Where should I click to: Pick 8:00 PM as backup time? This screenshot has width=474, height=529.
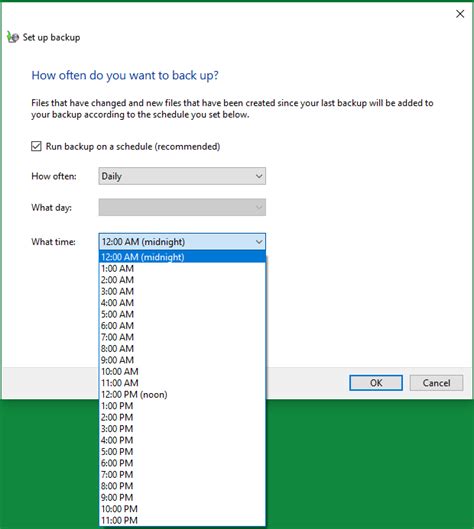pos(182,486)
